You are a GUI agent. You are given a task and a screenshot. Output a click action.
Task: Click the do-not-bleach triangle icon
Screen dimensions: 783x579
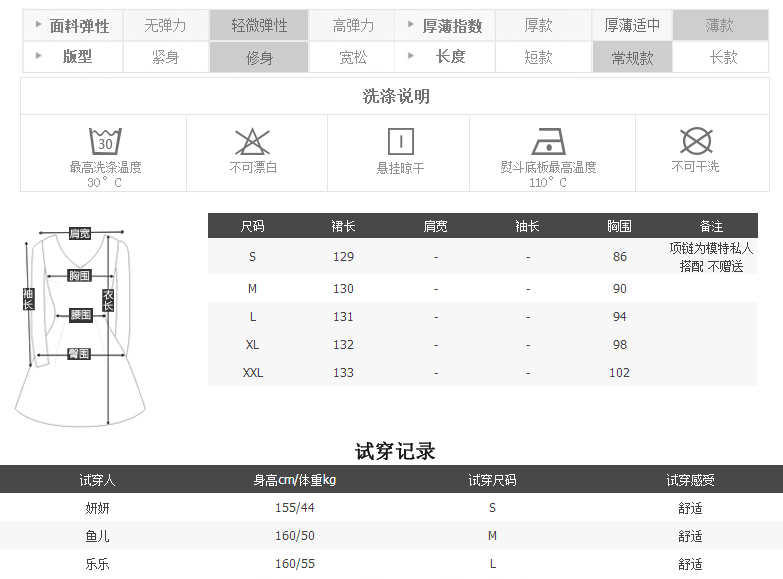tap(252, 141)
